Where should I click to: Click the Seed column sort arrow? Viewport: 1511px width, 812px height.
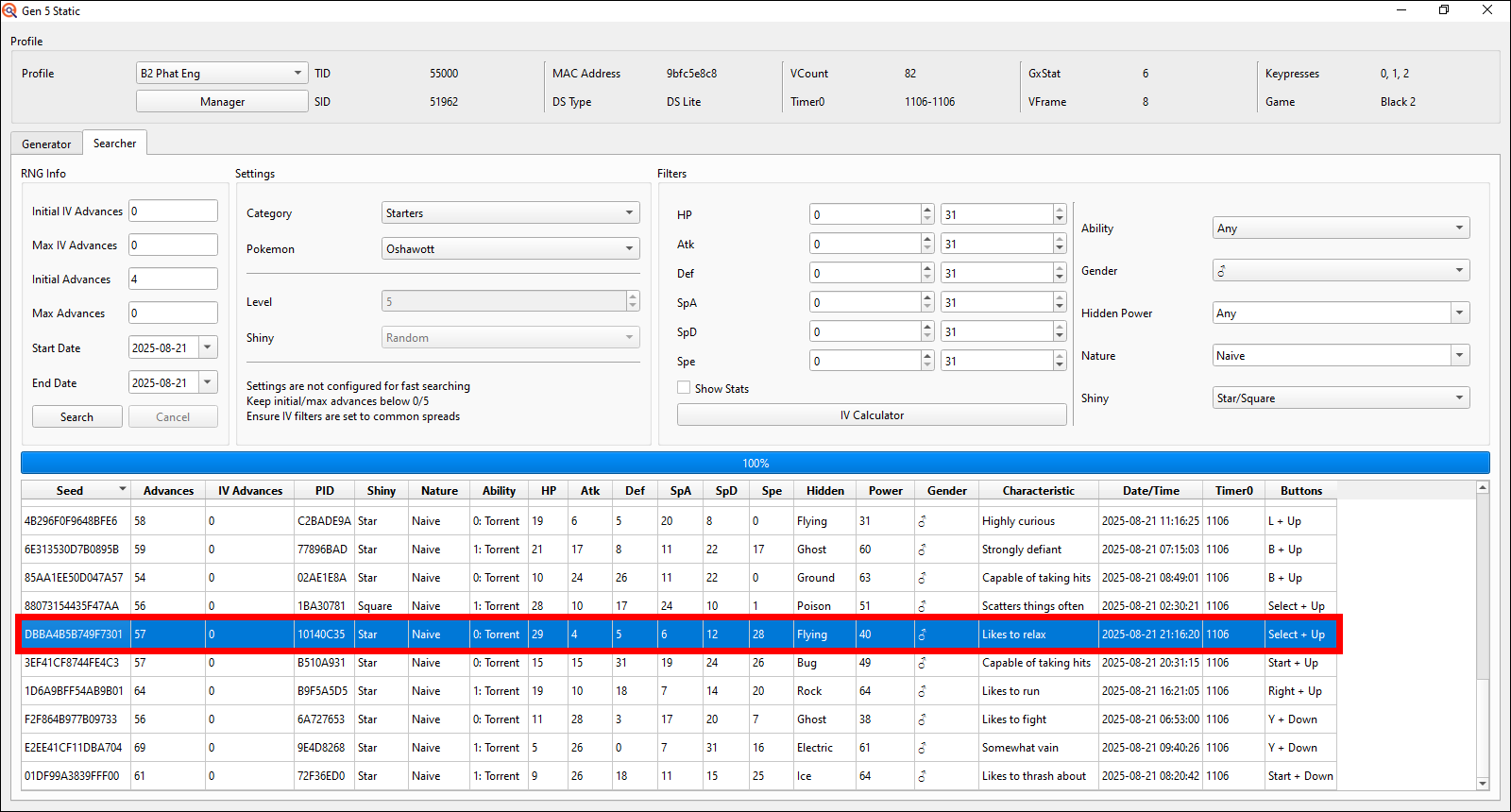[122, 489]
